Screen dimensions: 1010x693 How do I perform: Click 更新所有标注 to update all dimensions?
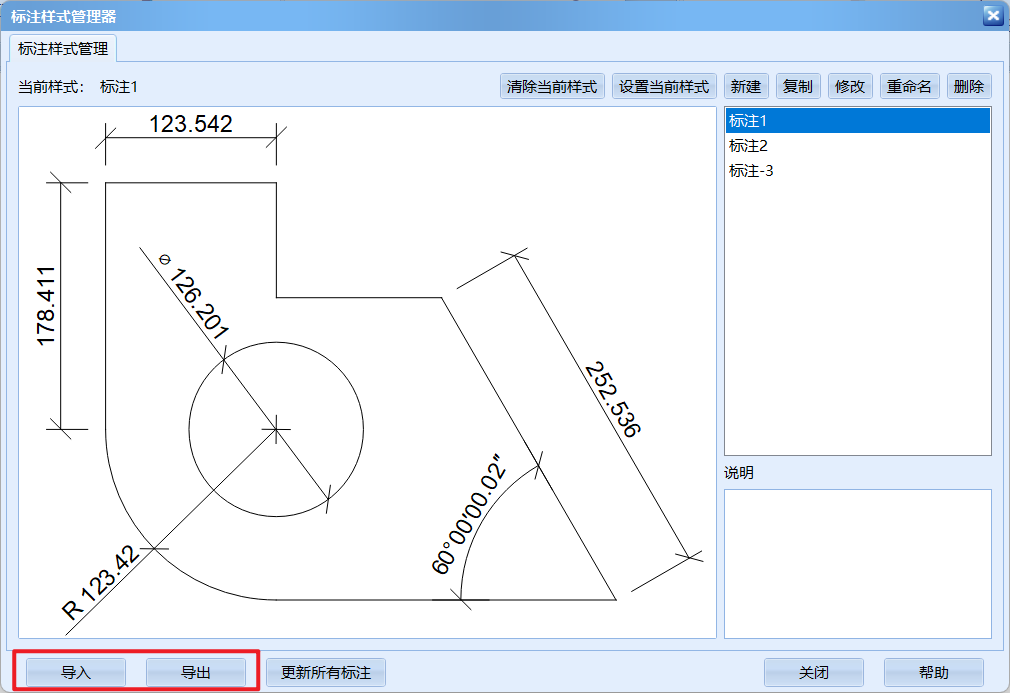pos(326,673)
